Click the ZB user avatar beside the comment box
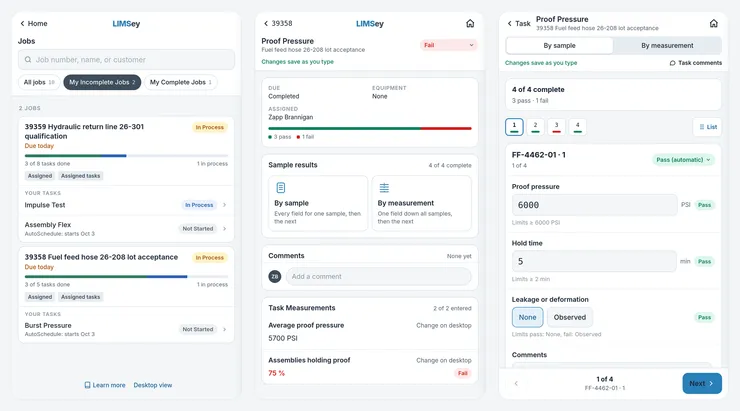Viewport: 740px width, 411px height. coord(275,277)
